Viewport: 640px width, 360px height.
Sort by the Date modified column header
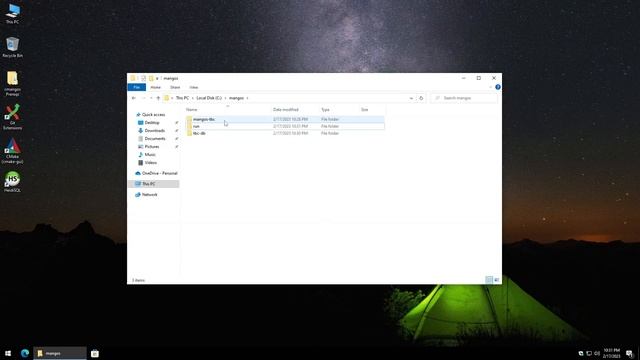(296, 109)
